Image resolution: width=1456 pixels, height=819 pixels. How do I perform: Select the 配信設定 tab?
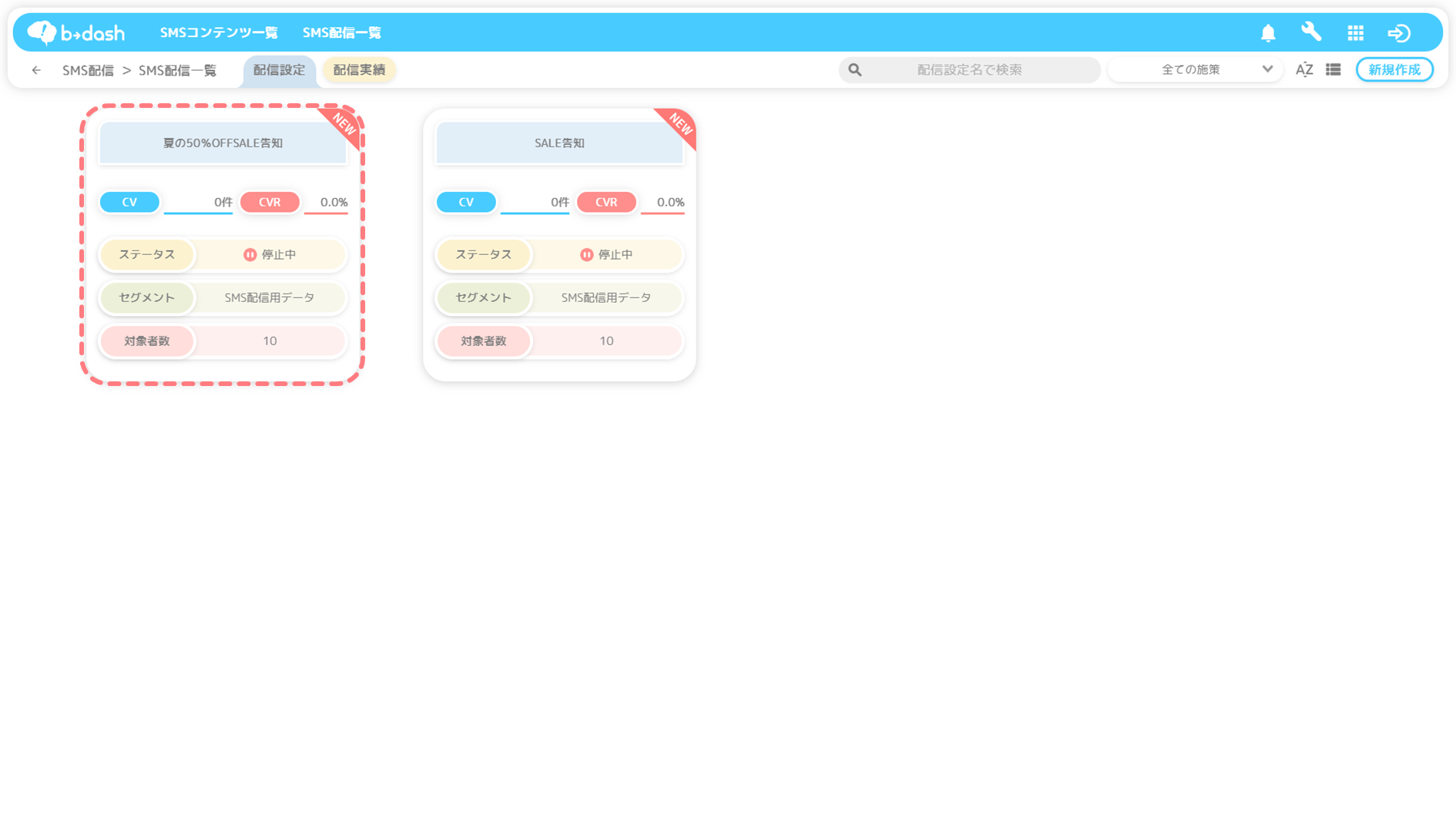279,70
